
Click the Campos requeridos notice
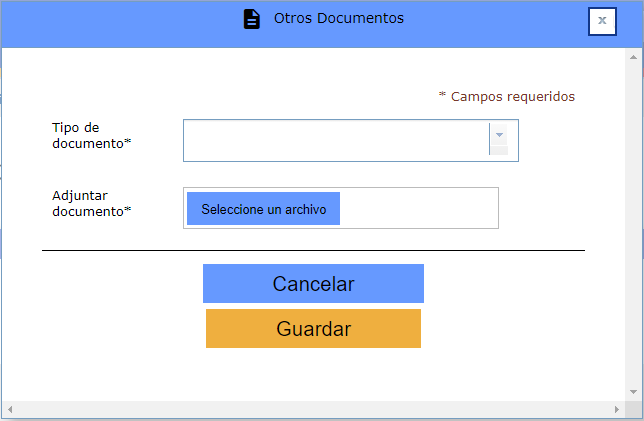click(x=507, y=97)
